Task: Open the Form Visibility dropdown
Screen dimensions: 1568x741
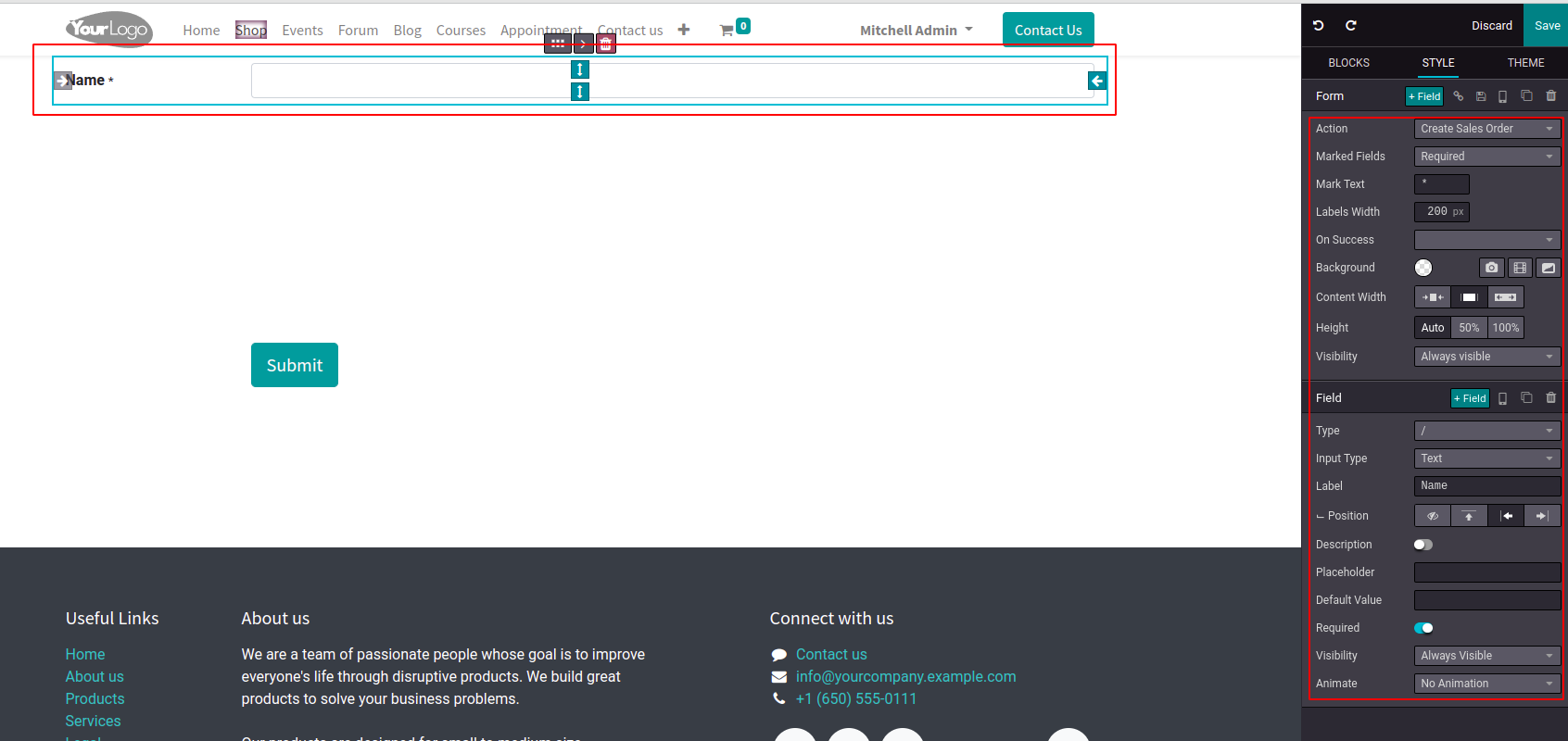Action: [1487, 357]
